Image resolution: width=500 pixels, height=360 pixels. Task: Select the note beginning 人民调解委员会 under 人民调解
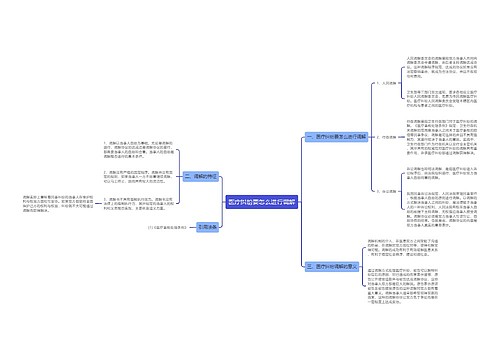coord(442,67)
